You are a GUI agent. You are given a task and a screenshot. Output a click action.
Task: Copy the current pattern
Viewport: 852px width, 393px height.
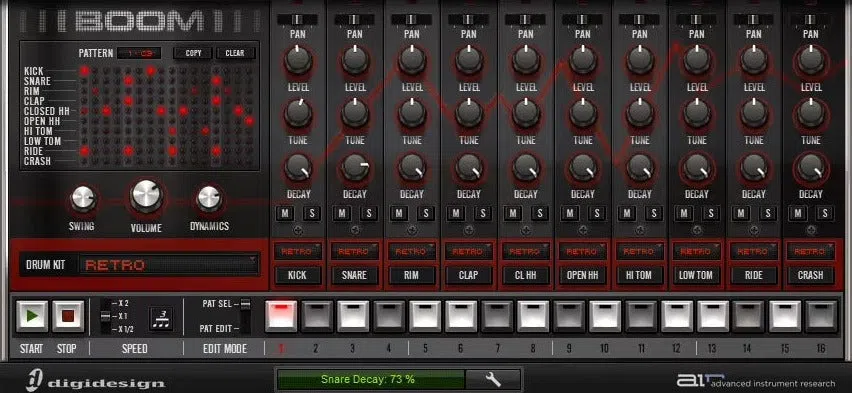click(x=193, y=53)
